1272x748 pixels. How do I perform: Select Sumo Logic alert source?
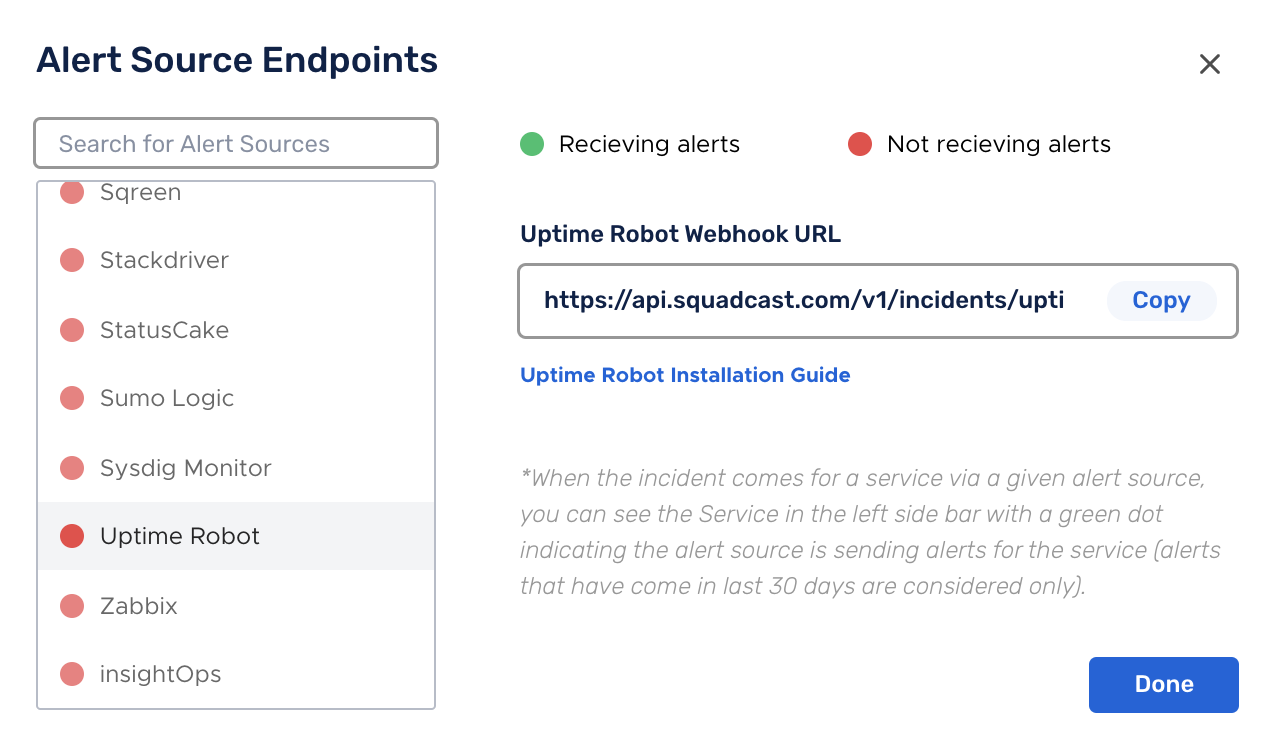tap(236, 398)
